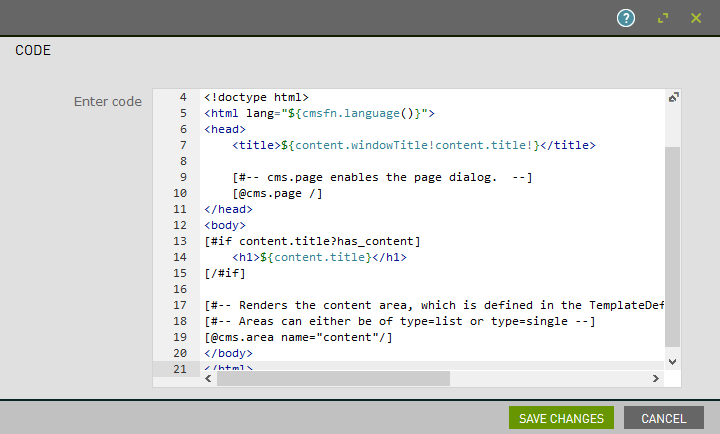Open the help icon in header

[x=626, y=18]
